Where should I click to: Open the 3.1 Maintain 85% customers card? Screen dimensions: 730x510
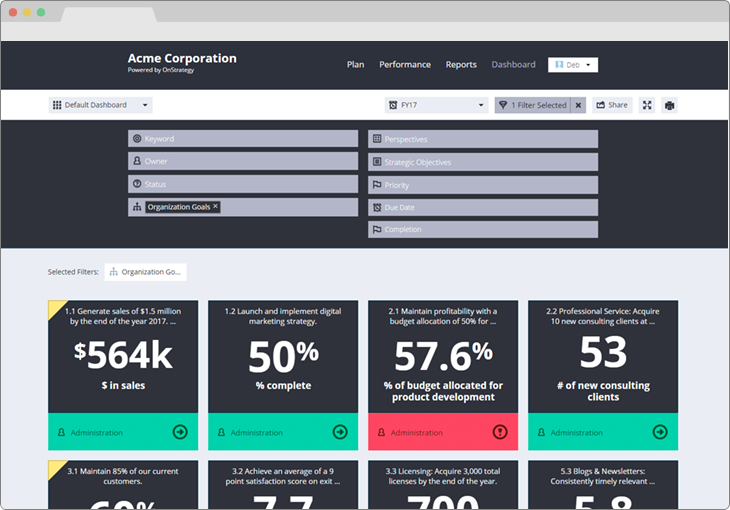(123, 484)
